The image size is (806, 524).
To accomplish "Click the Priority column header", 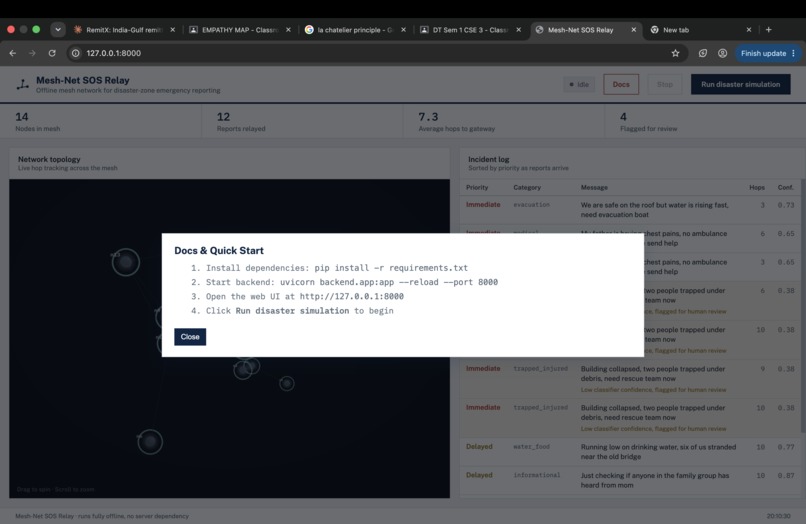I will (x=477, y=188).
